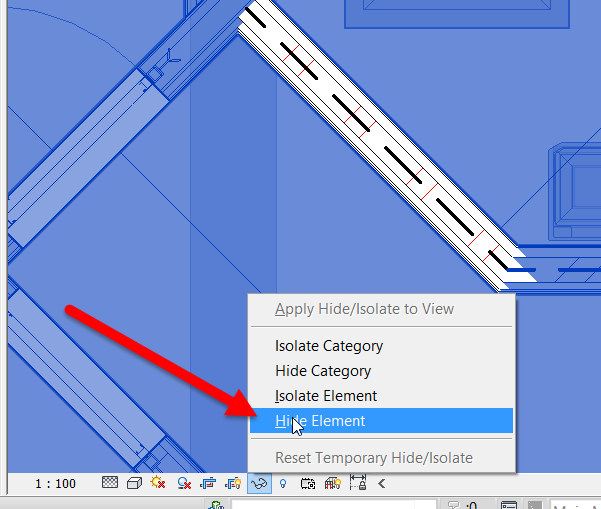
Task: Open the 1 : 100 view scale selector
Action: [x=55, y=484]
